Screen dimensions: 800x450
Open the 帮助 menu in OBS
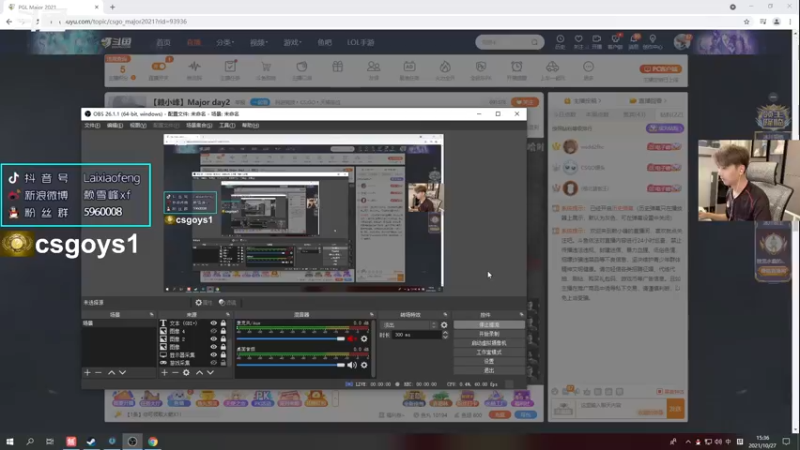click(250, 126)
